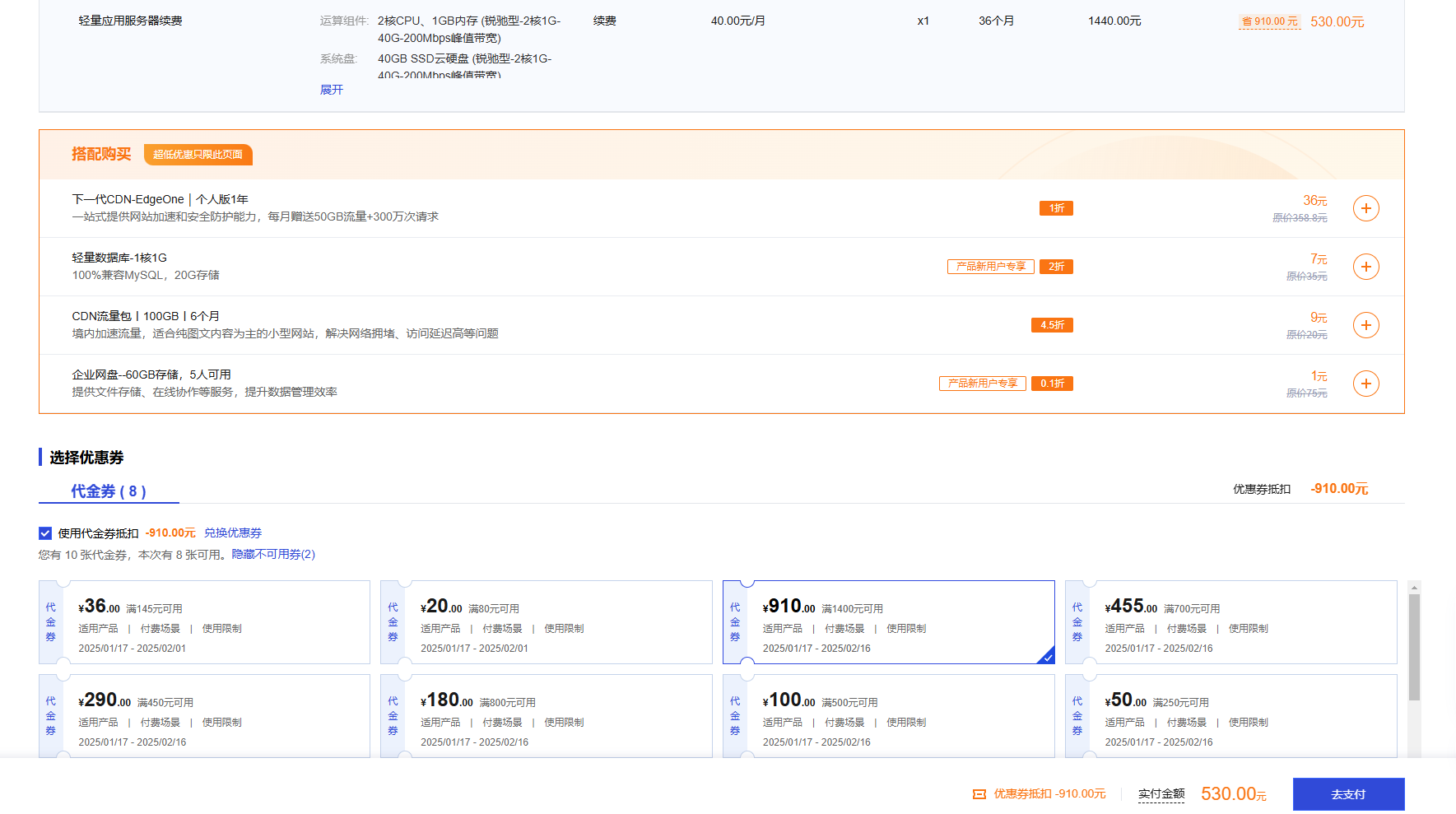Click the 省910.00元 savings badge
This screenshot has width=1456, height=814.
click(1269, 21)
